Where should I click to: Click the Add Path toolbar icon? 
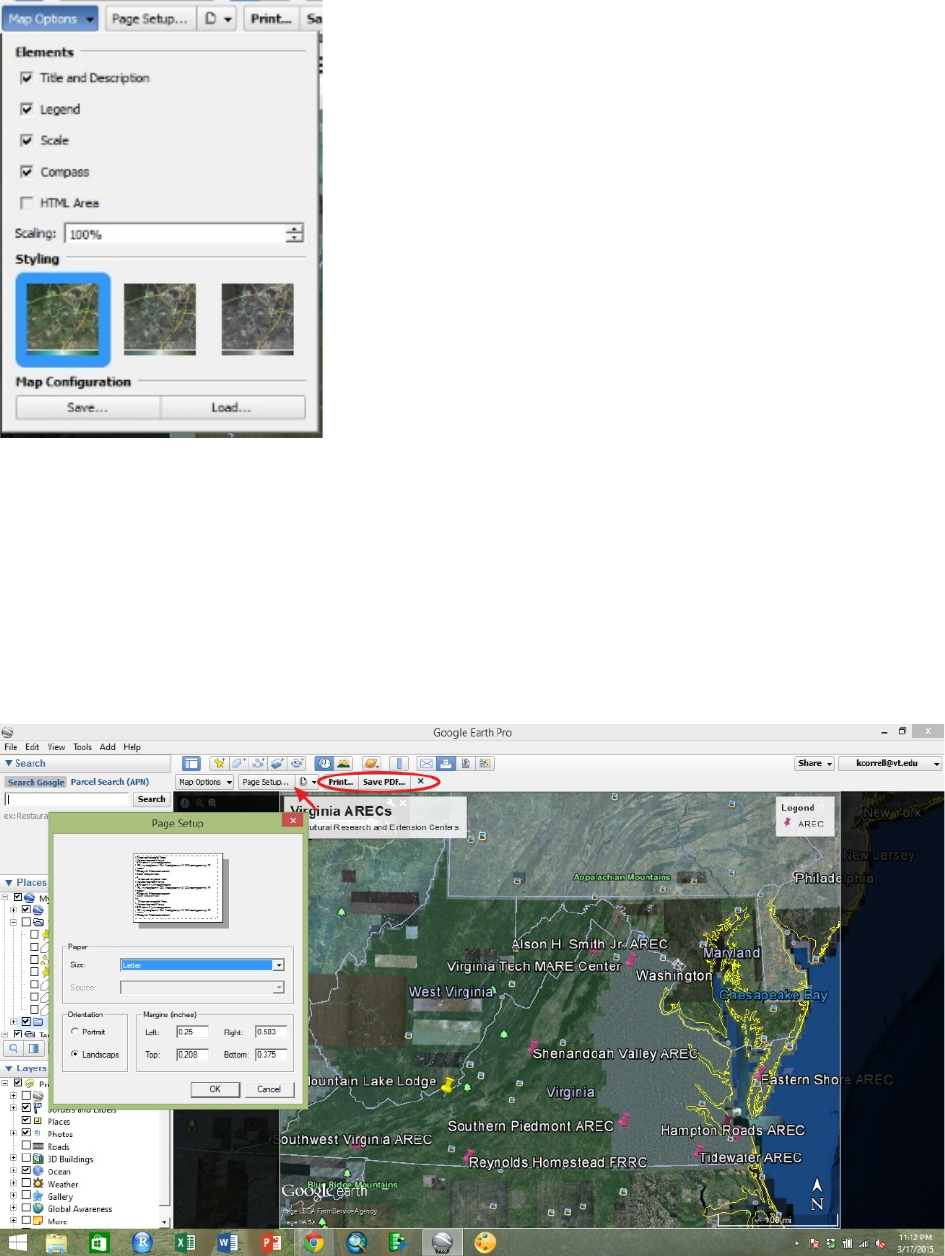pos(258,764)
